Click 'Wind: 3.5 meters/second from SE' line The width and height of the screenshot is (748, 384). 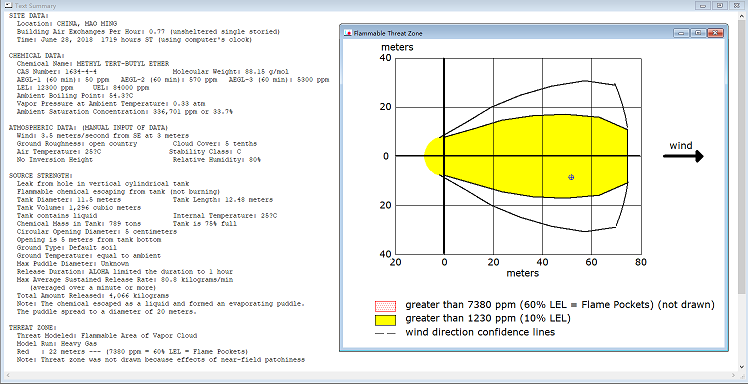click(x=102, y=135)
